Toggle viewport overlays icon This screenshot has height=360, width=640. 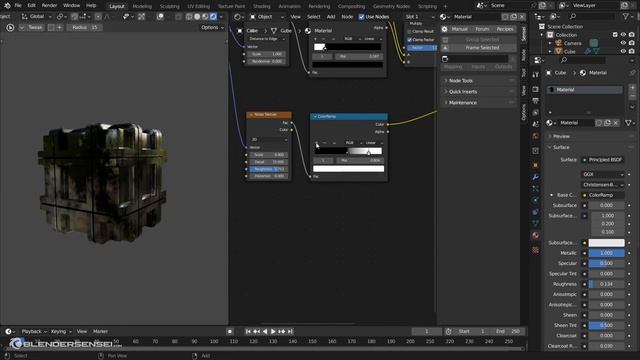coord(160,17)
